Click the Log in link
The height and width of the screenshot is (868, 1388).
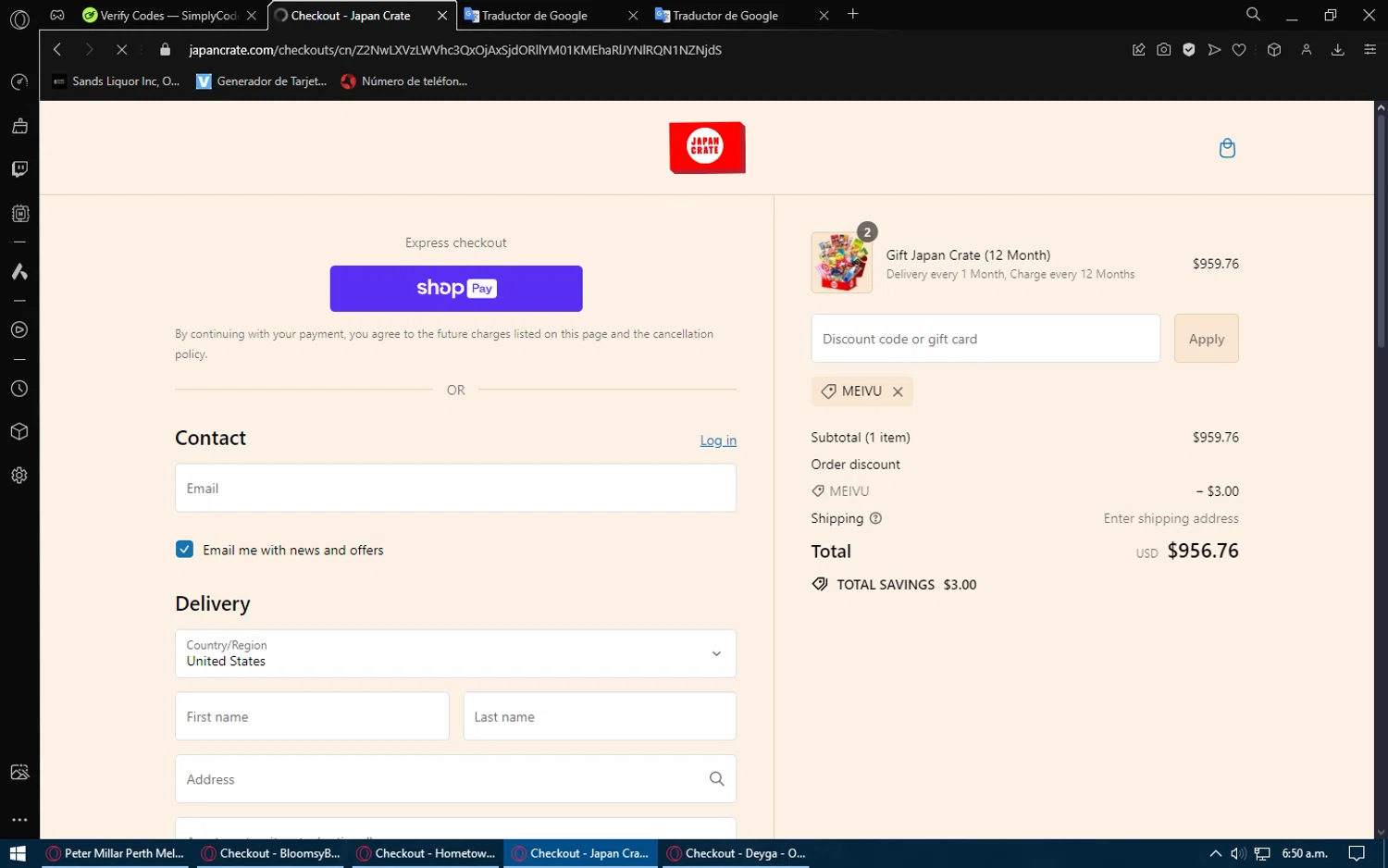(x=718, y=440)
